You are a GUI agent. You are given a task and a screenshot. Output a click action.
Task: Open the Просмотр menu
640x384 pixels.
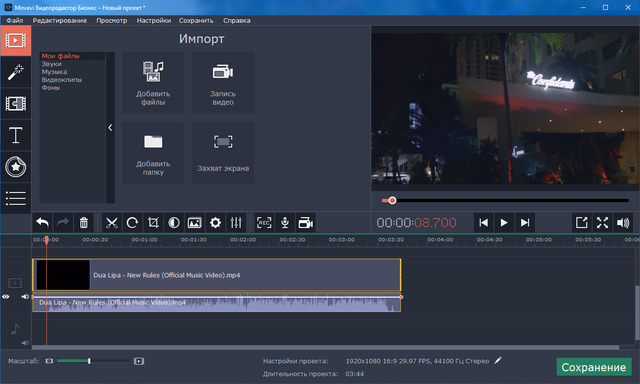111,20
